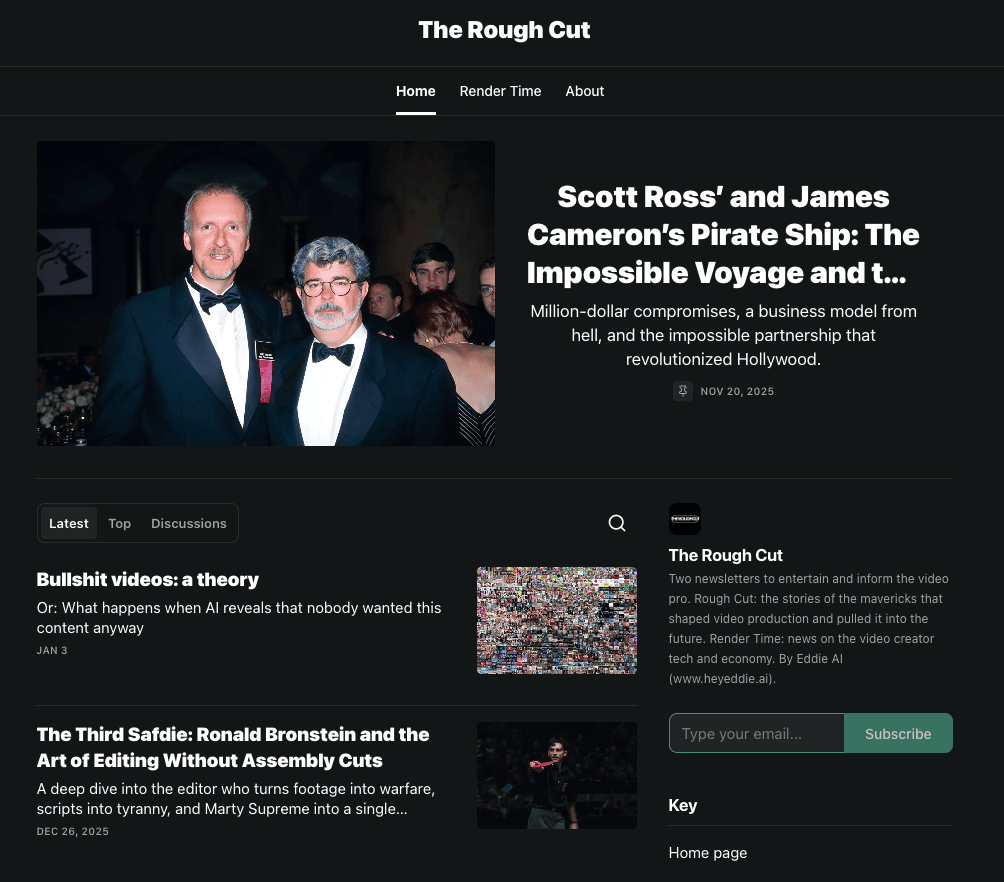Open the Home page link under Key
The image size is (1004, 882).
[708, 853]
